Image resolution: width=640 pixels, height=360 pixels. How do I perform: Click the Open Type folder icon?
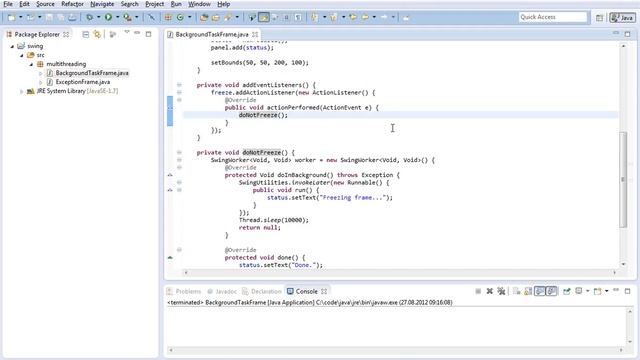[204, 17]
